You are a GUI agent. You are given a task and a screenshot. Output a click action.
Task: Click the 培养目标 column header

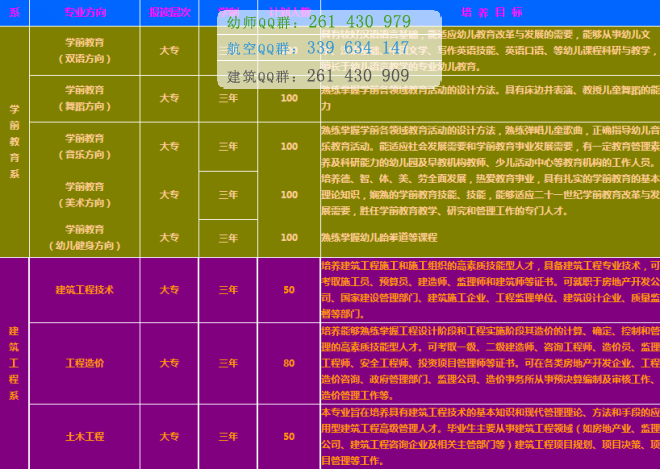(x=490, y=12)
